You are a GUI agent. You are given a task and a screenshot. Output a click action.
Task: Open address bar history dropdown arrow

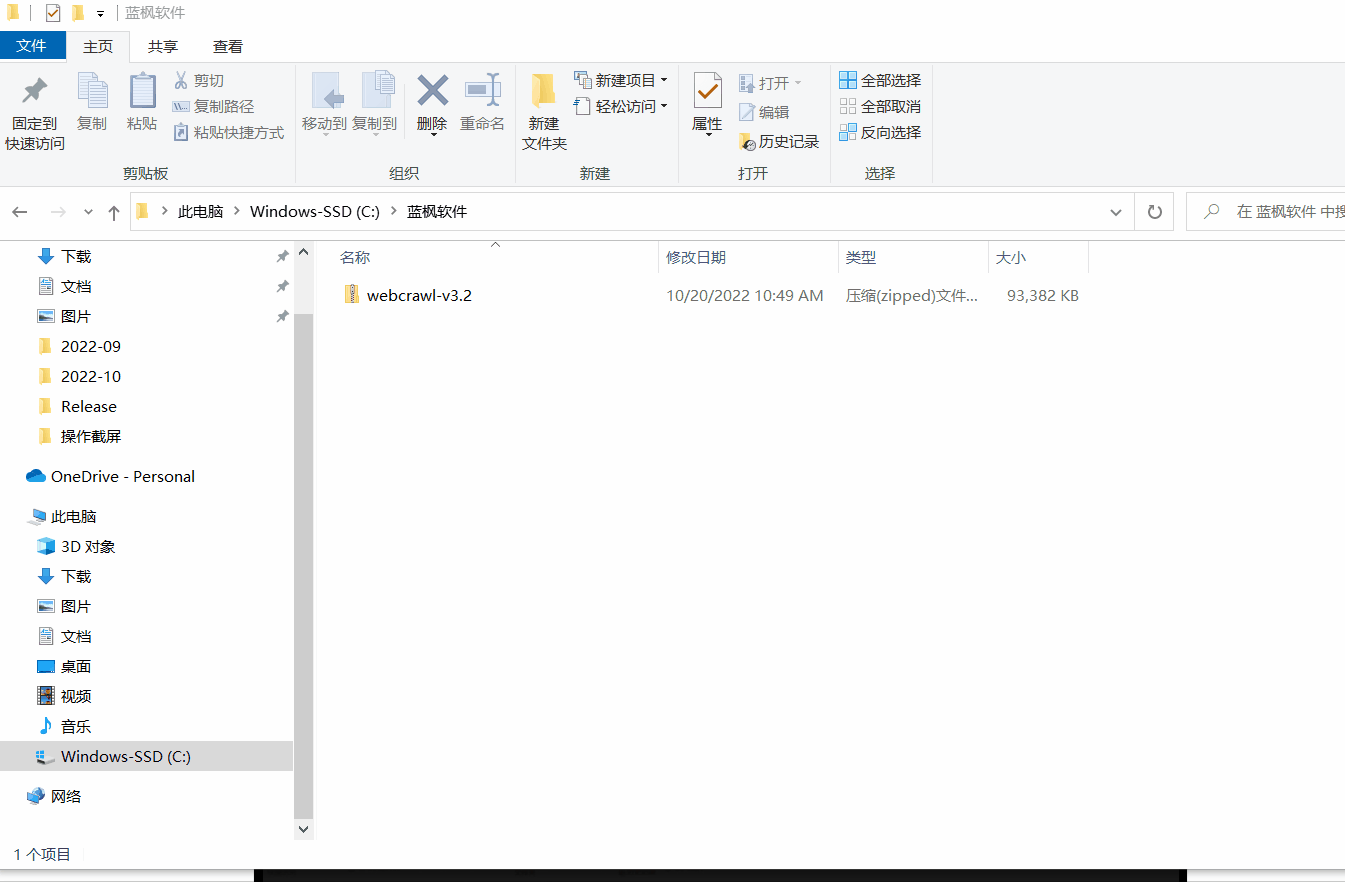coord(1116,212)
